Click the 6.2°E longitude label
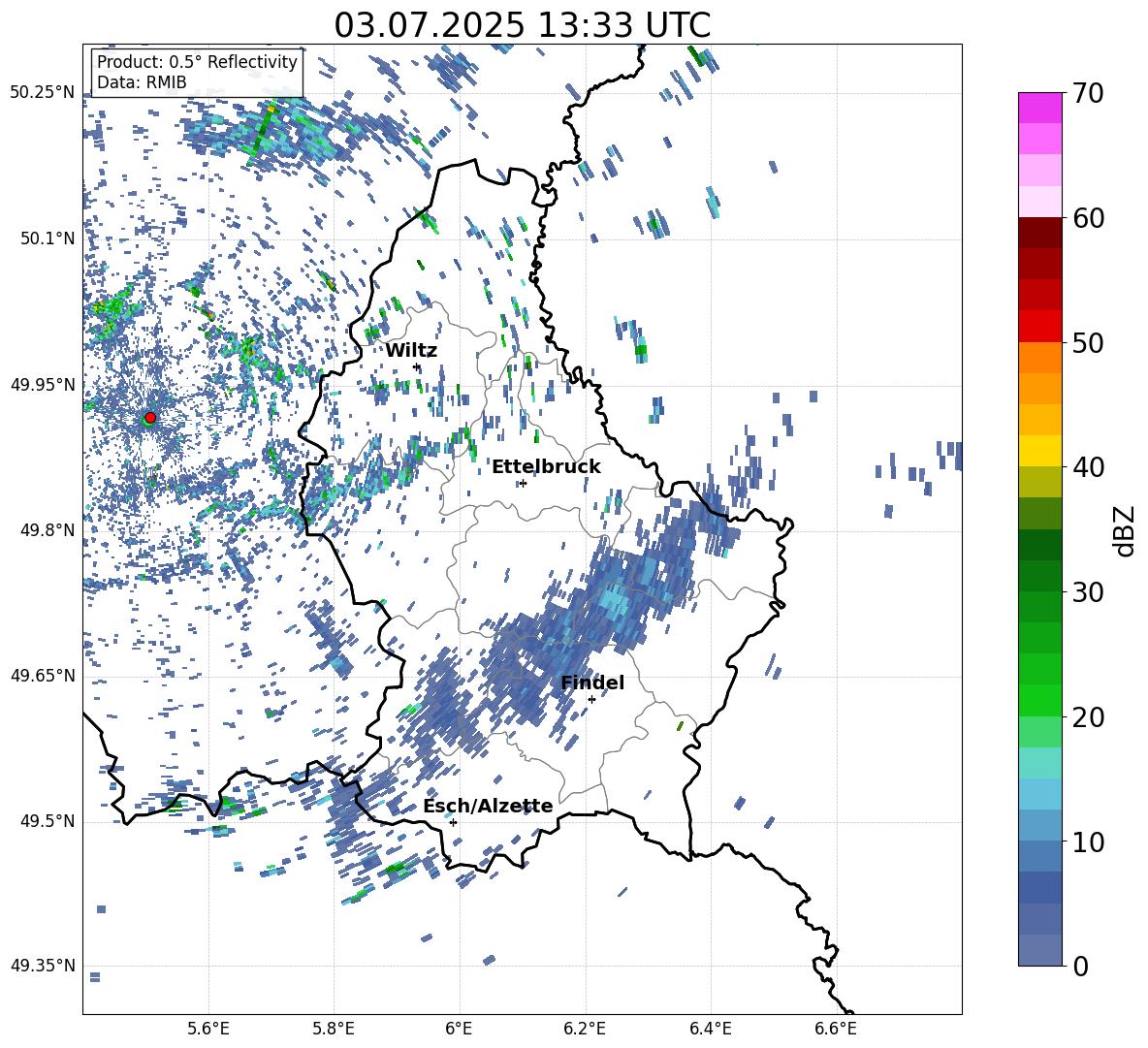1148x1048 pixels. point(585,1029)
